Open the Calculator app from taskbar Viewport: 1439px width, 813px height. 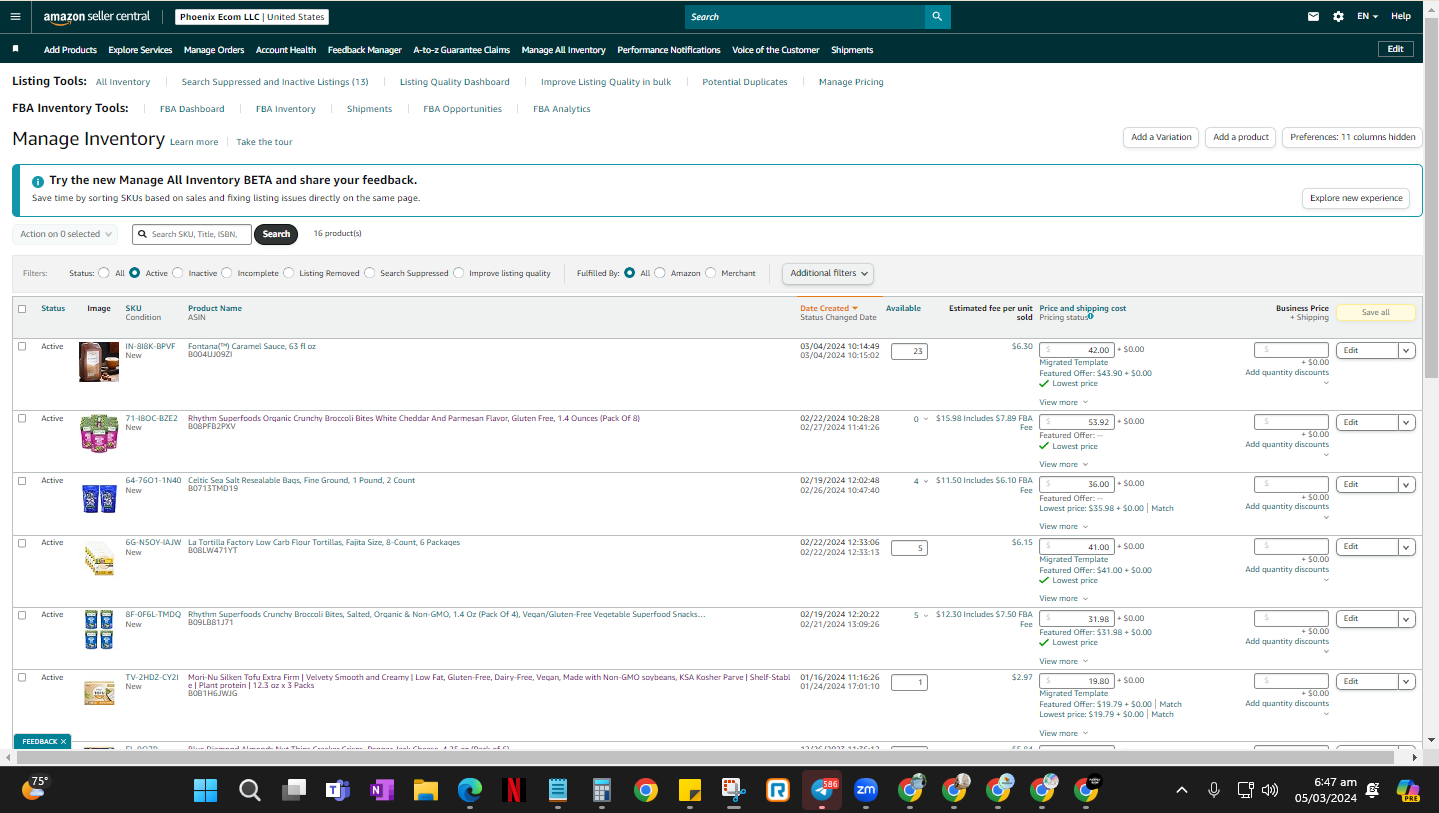602,790
